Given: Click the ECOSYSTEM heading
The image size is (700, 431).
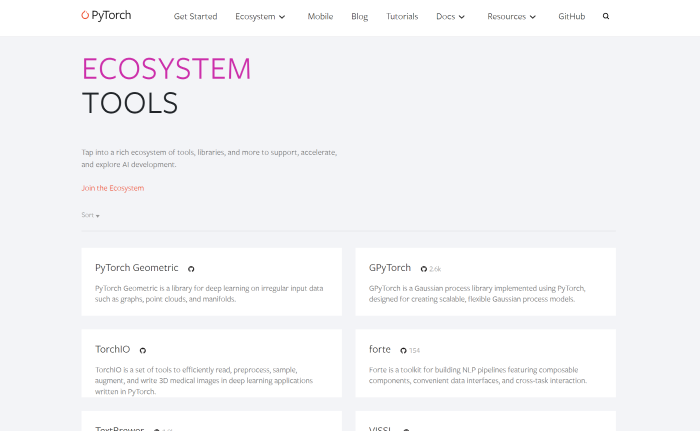Looking at the screenshot, I should pos(166,69).
